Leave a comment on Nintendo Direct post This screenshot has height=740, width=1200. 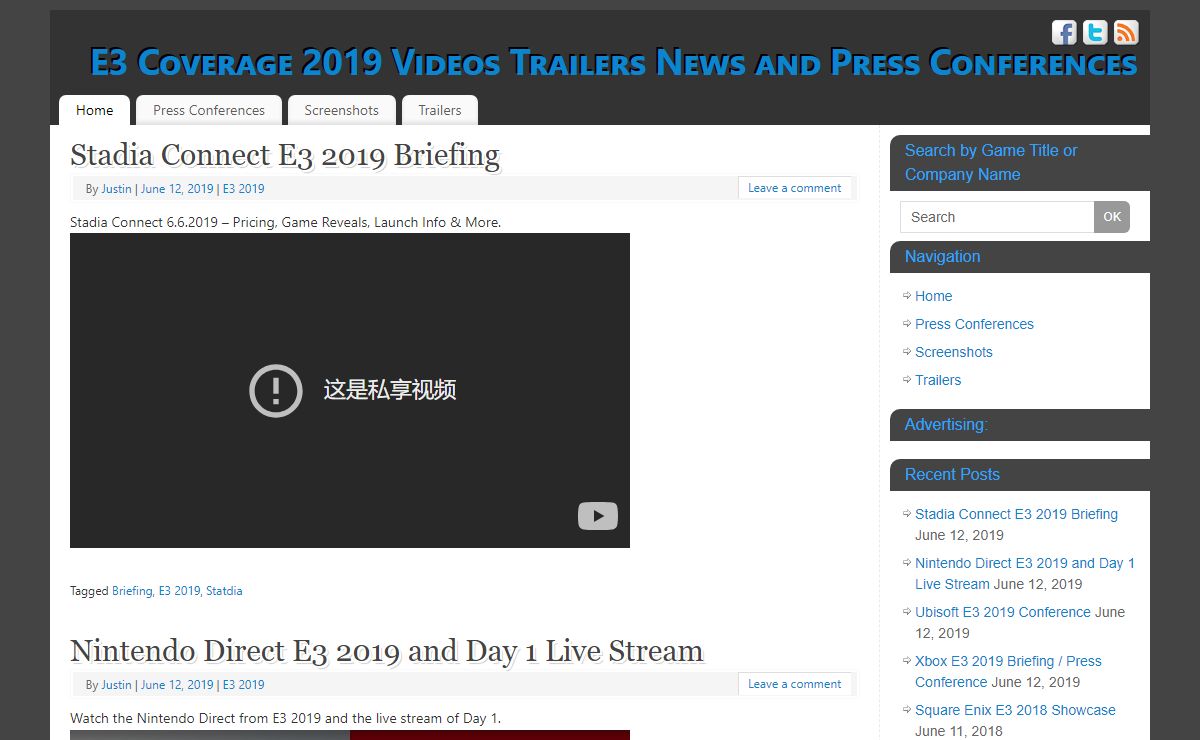tap(794, 684)
